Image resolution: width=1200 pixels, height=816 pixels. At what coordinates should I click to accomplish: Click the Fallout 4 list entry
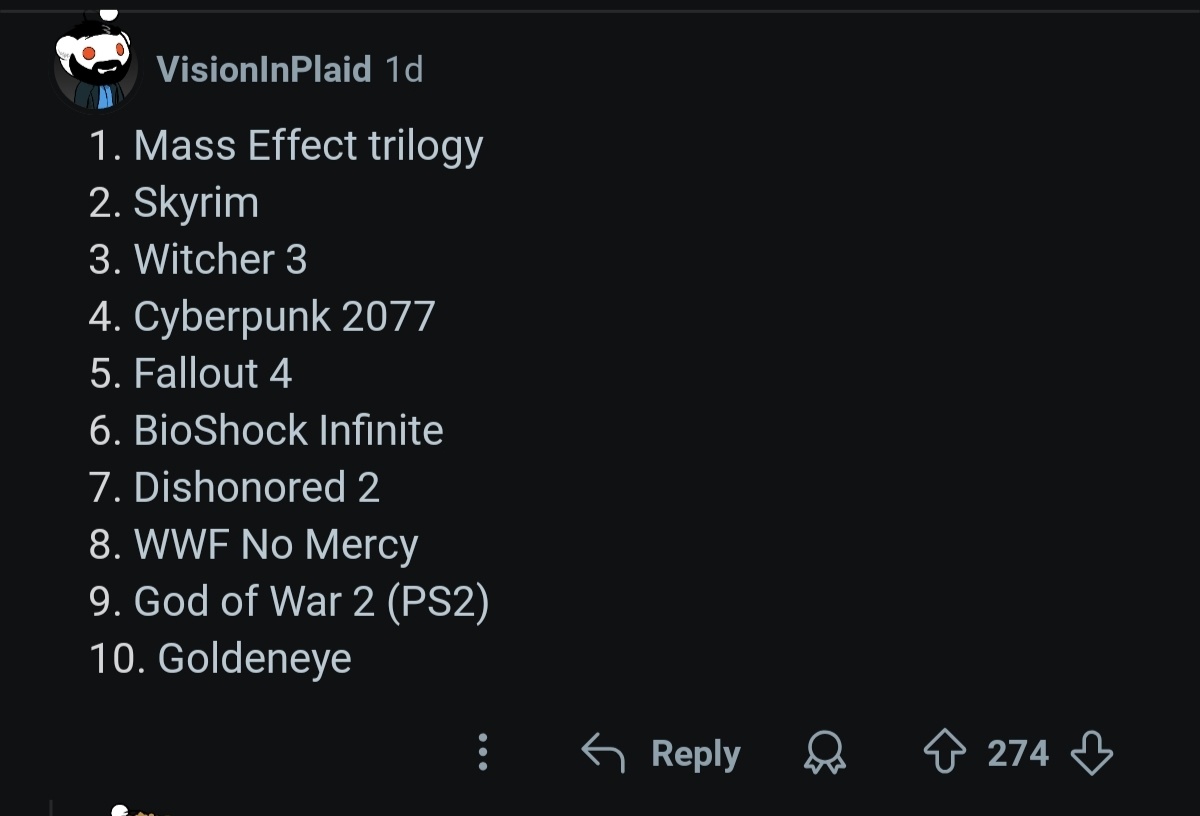[212, 374]
